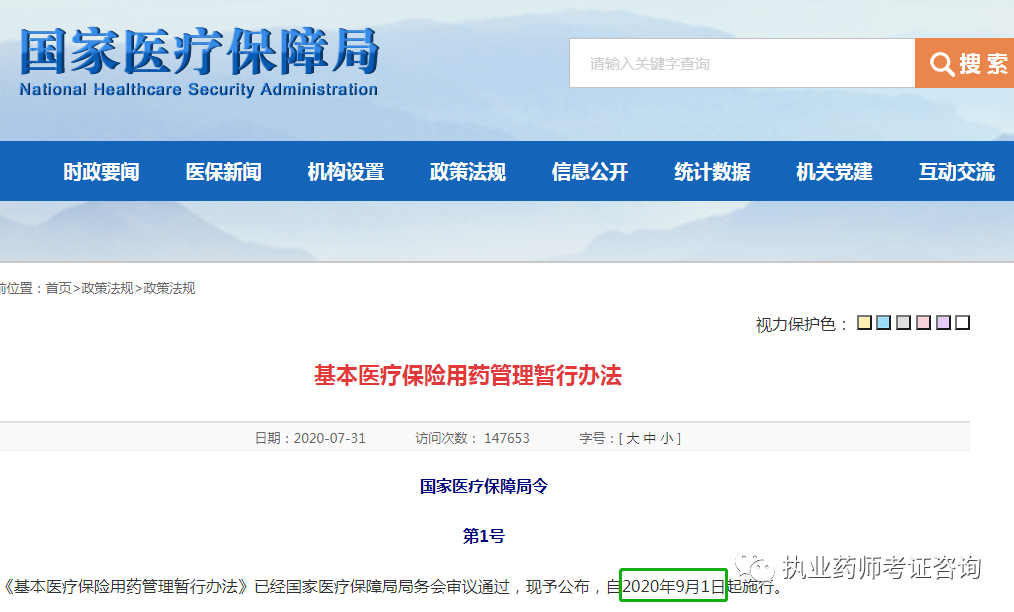Go to 机构设置 in the nav bar
This screenshot has width=1014, height=612.
tap(345, 172)
